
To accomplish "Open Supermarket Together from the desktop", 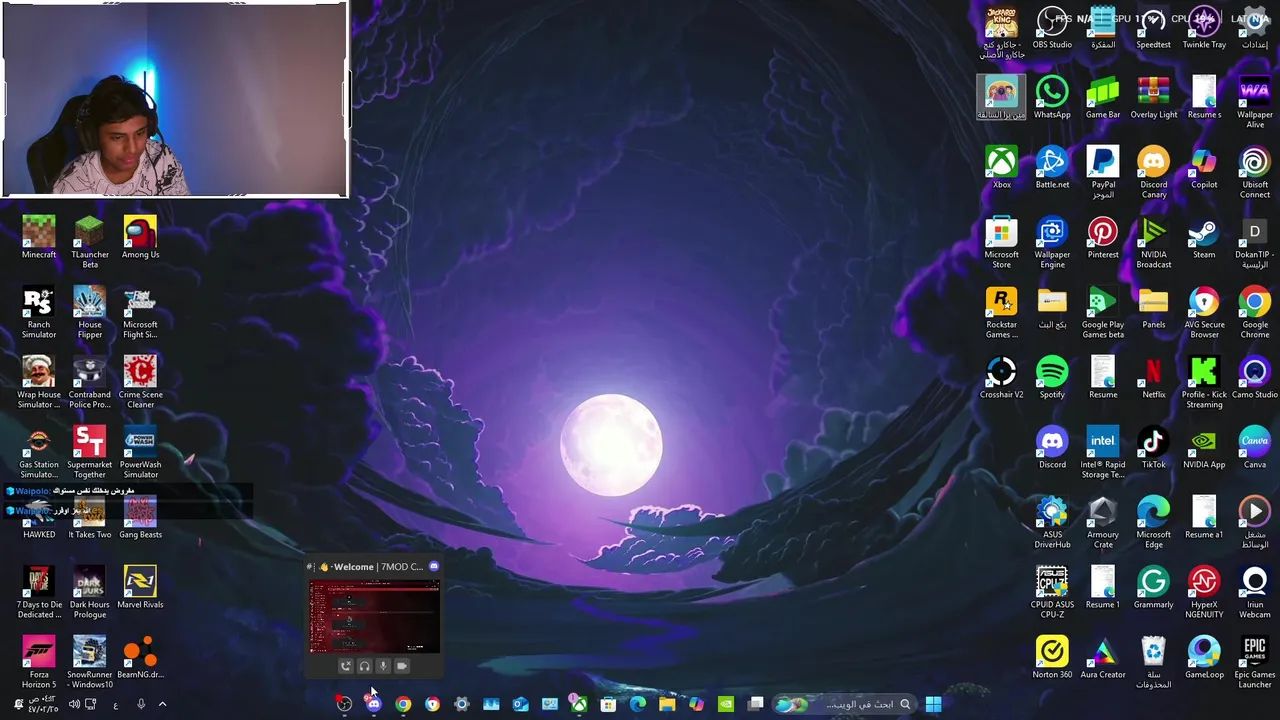I will [x=89, y=452].
